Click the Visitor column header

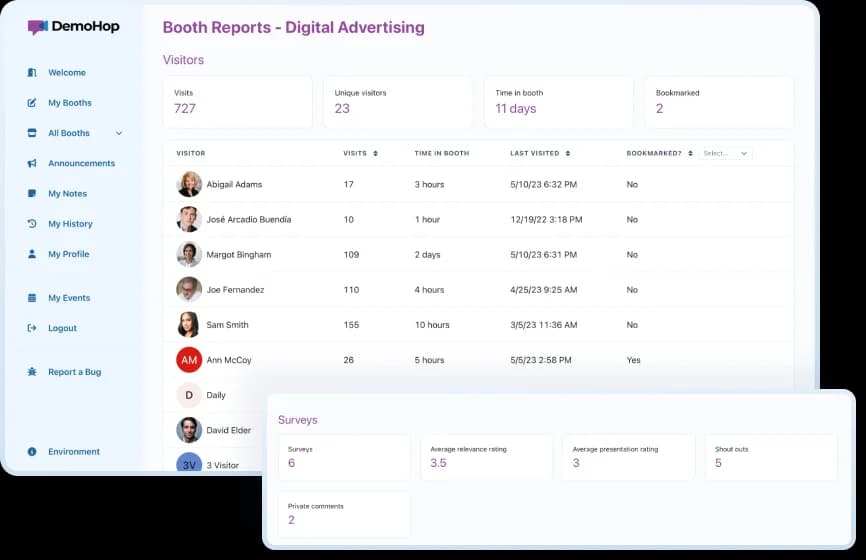click(191, 153)
